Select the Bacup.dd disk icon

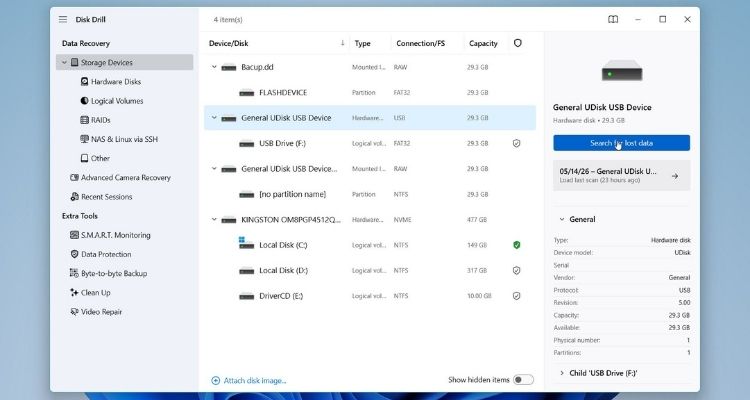(229, 67)
